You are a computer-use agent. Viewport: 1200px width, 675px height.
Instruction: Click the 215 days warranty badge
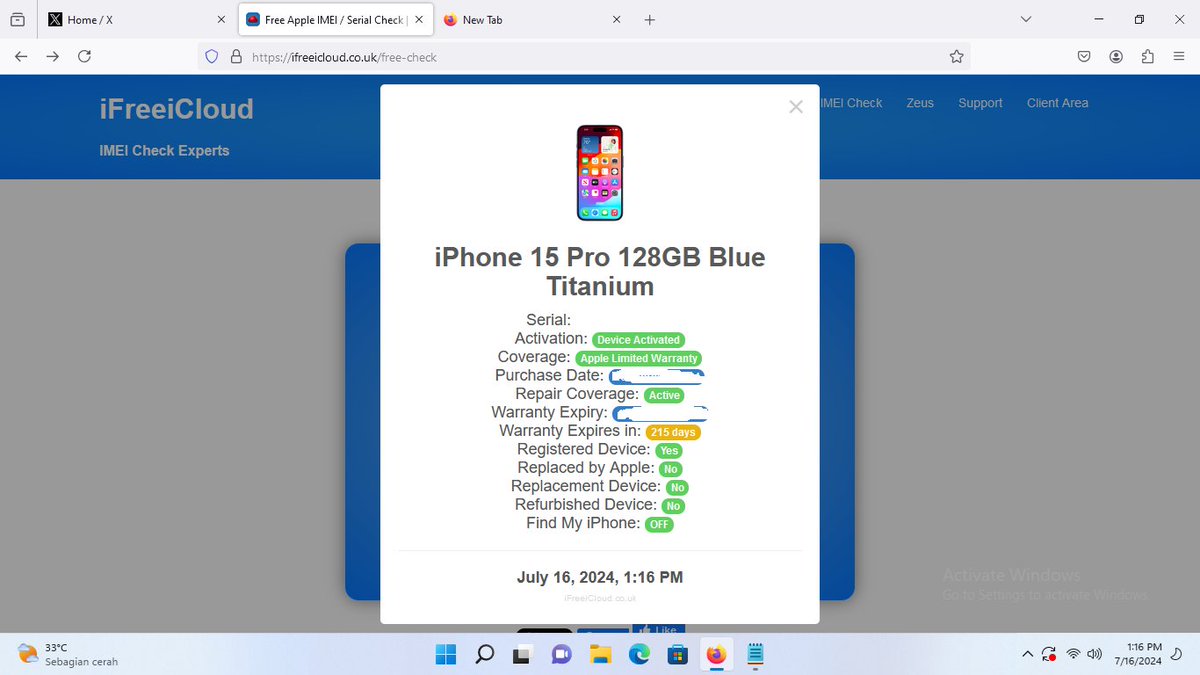[x=673, y=432]
